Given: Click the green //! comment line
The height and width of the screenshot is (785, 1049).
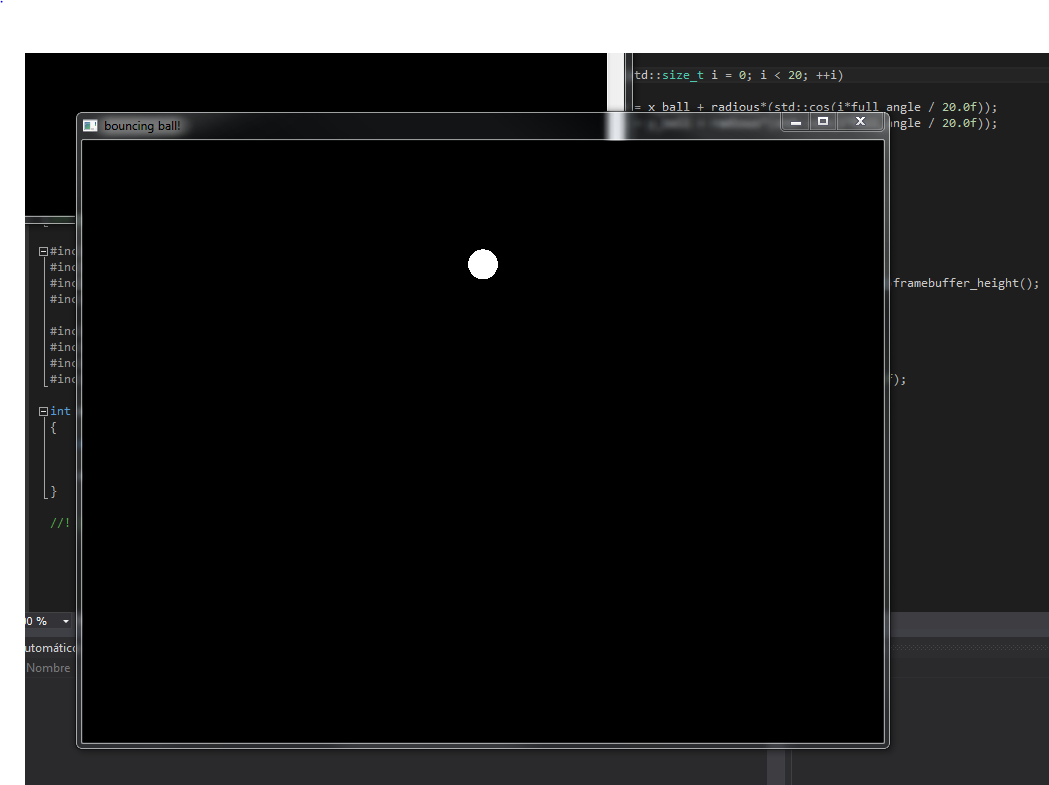Looking at the screenshot, I should tap(60, 523).
